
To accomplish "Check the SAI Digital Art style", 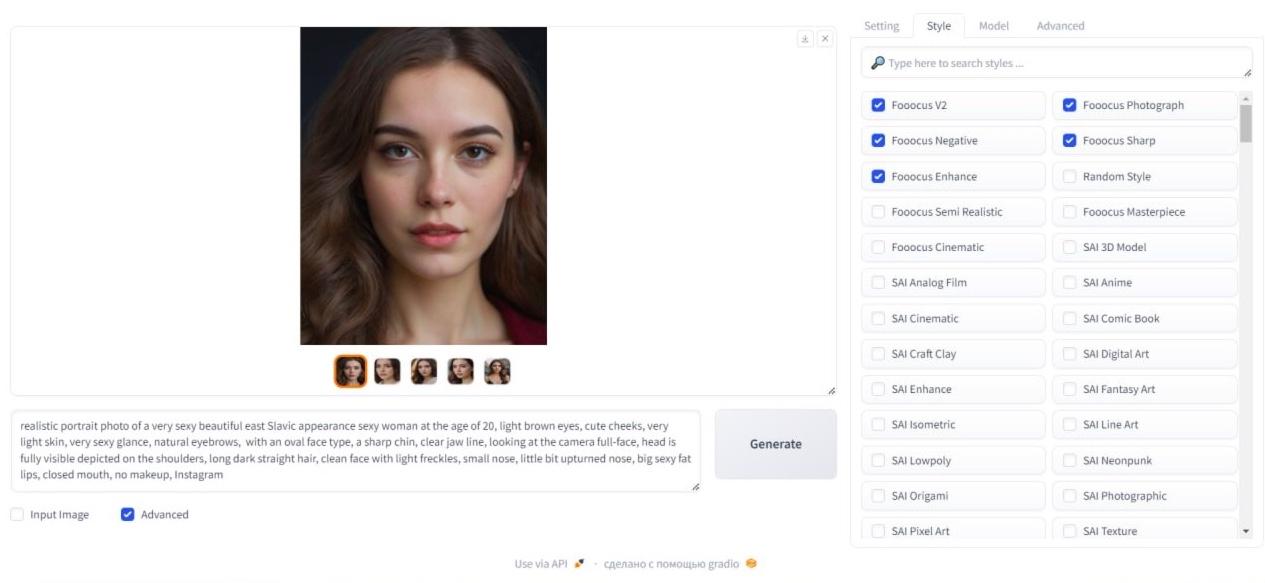I will 1069,354.
